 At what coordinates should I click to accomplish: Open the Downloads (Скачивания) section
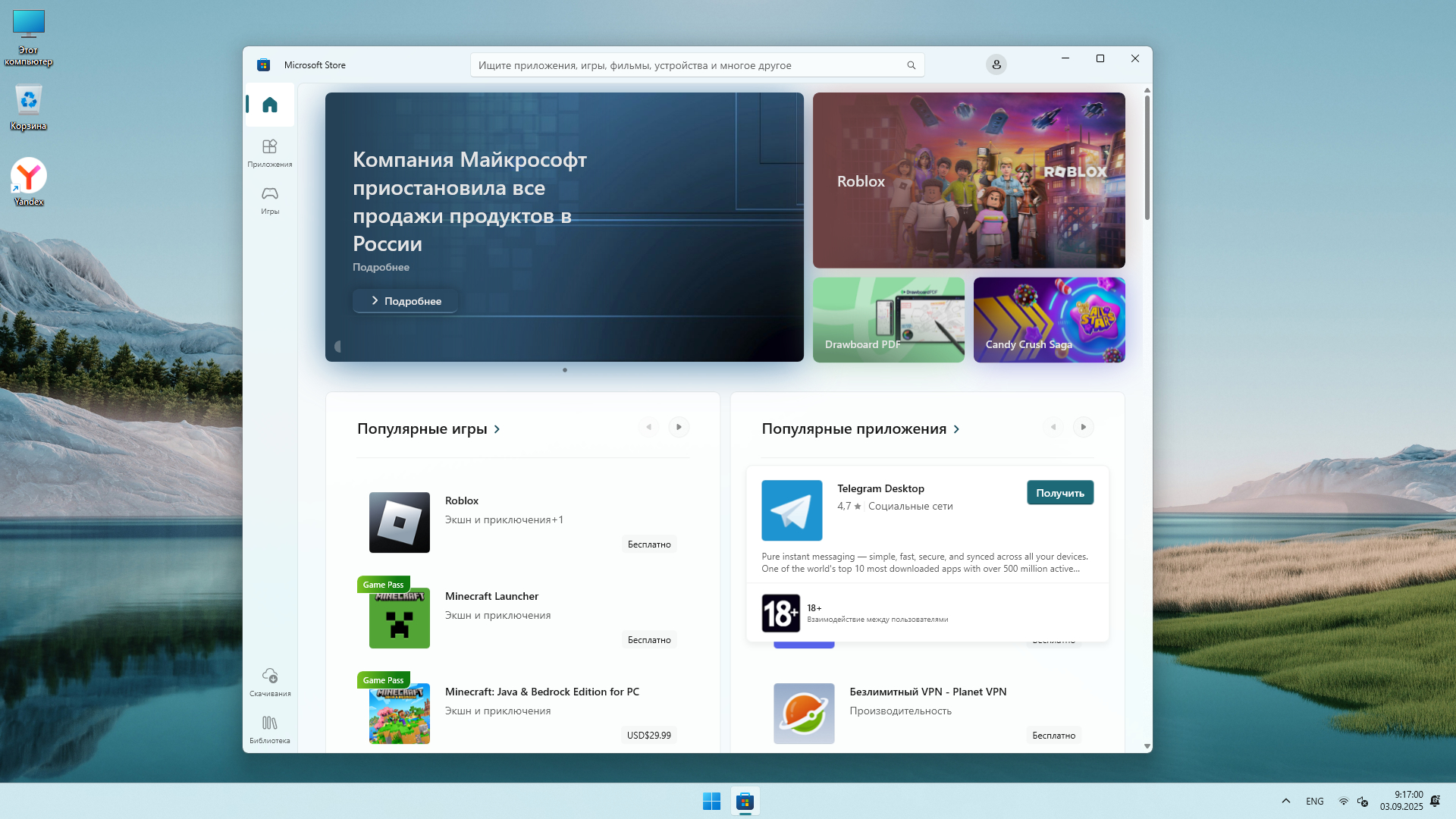click(269, 681)
